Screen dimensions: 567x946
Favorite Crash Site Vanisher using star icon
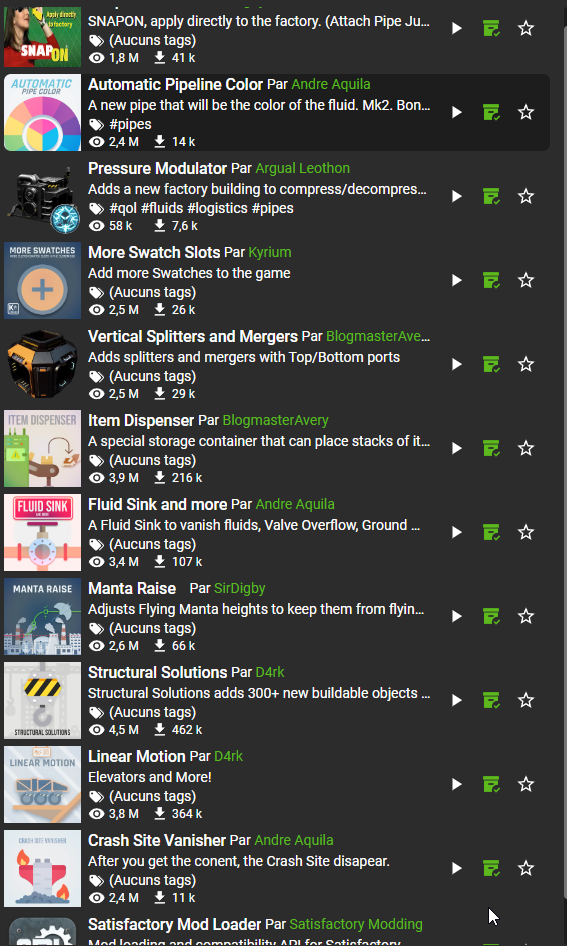(x=526, y=868)
